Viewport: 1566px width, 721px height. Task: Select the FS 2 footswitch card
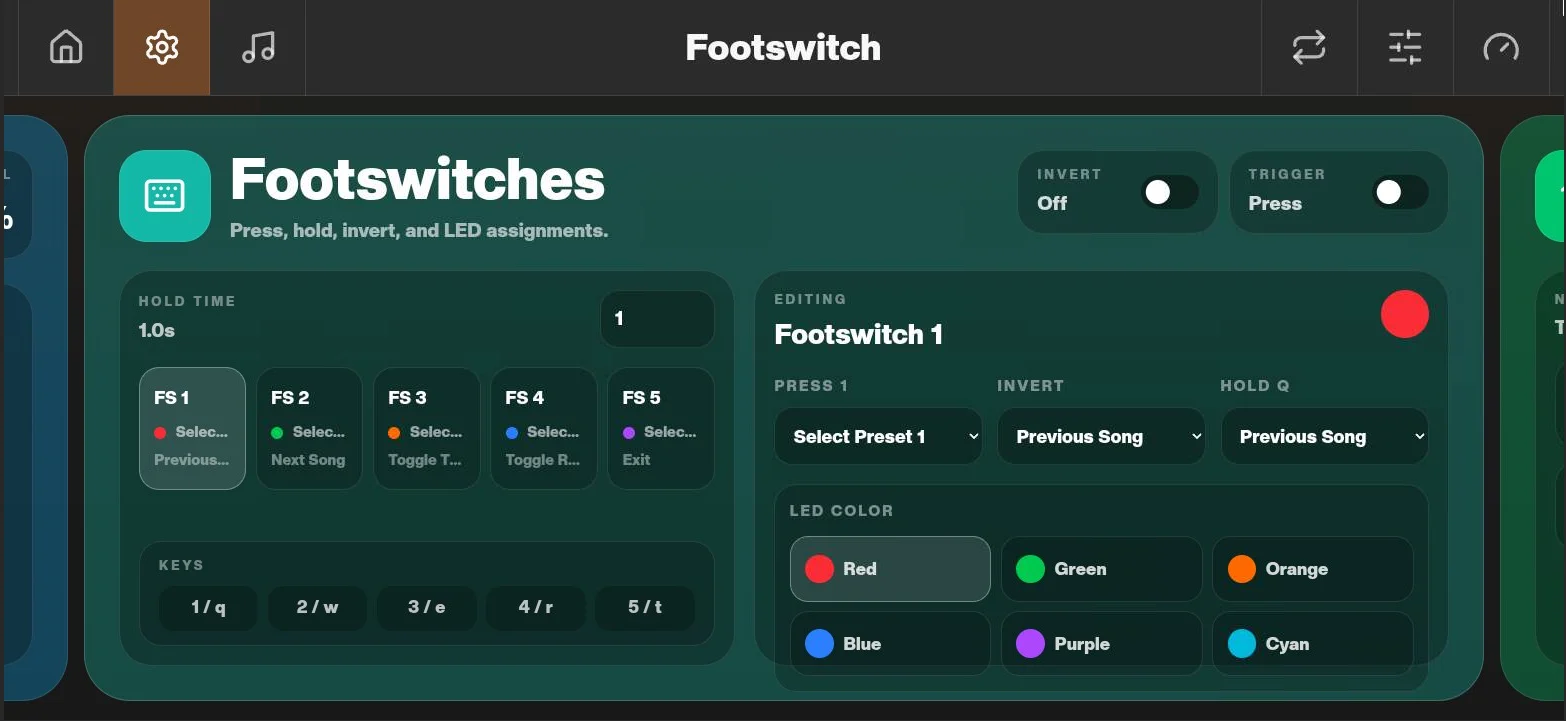[x=309, y=428]
